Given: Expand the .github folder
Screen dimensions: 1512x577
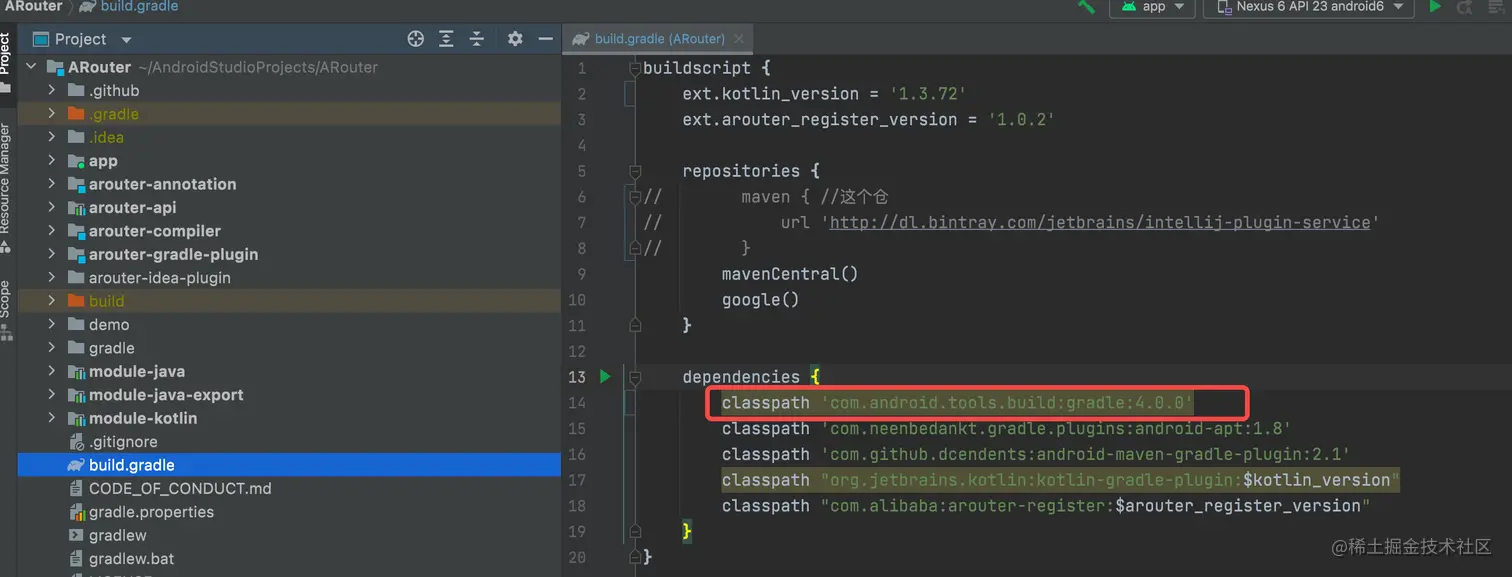Looking at the screenshot, I should (x=52, y=90).
